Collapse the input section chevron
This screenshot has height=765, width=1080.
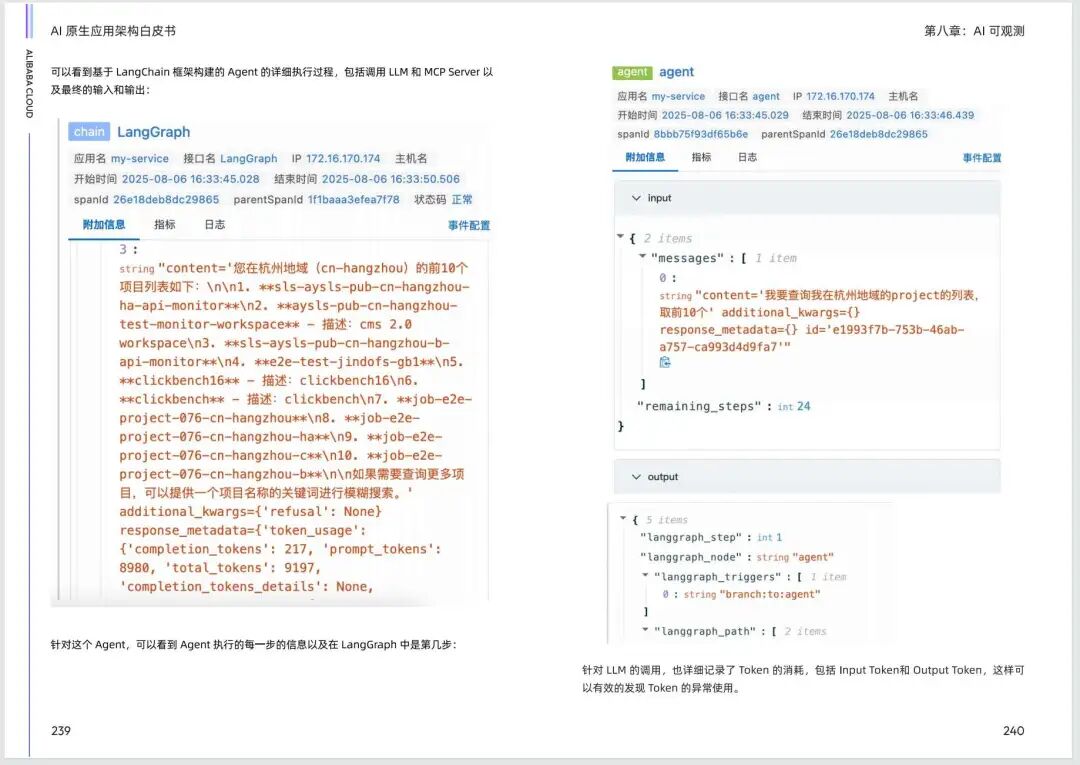[636, 198]
